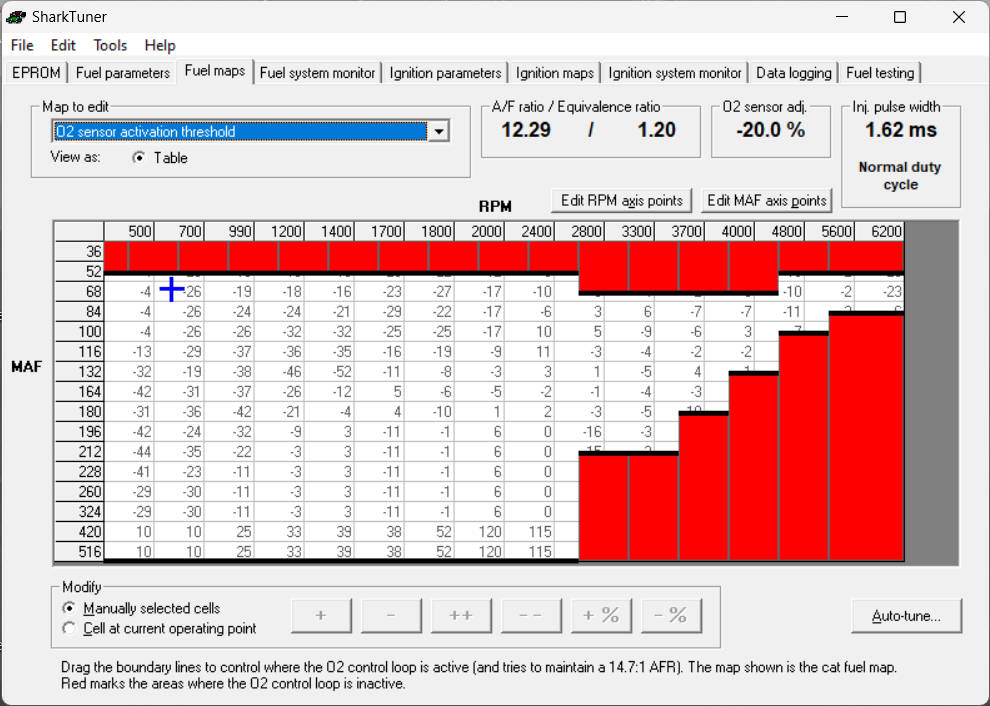This screenshot has height=706, width=990.
Task: Switch to the Fuel parameters tab
Action: (x=122, y=73)
